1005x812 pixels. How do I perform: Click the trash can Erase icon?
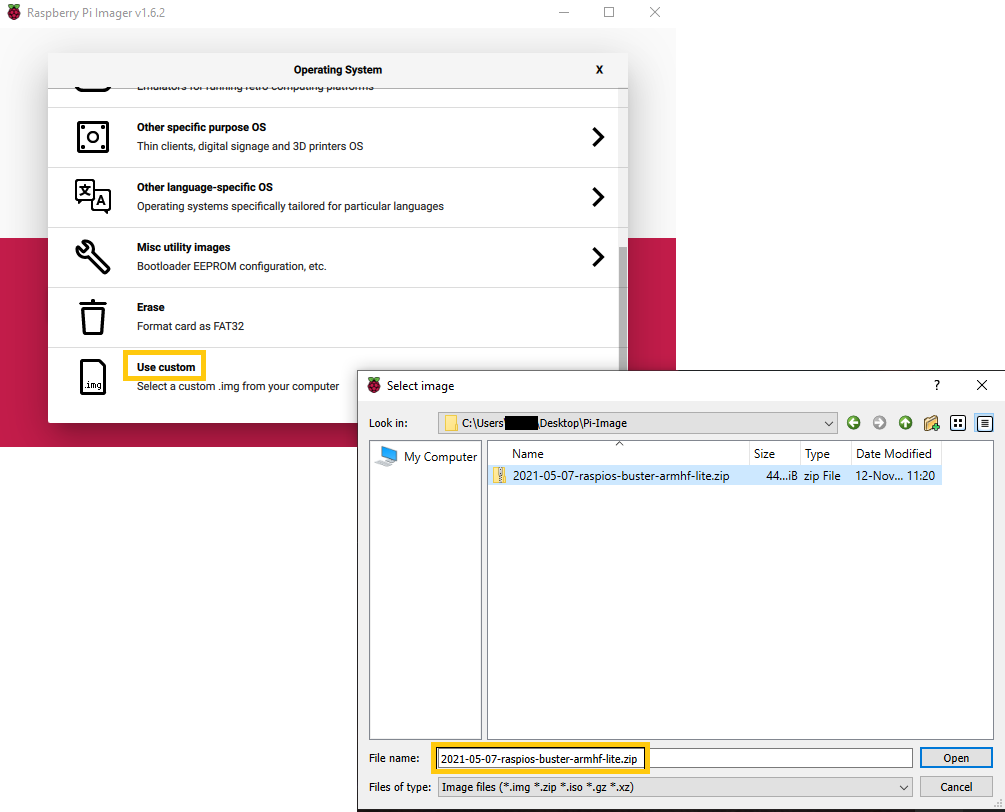tap(93, 317)
